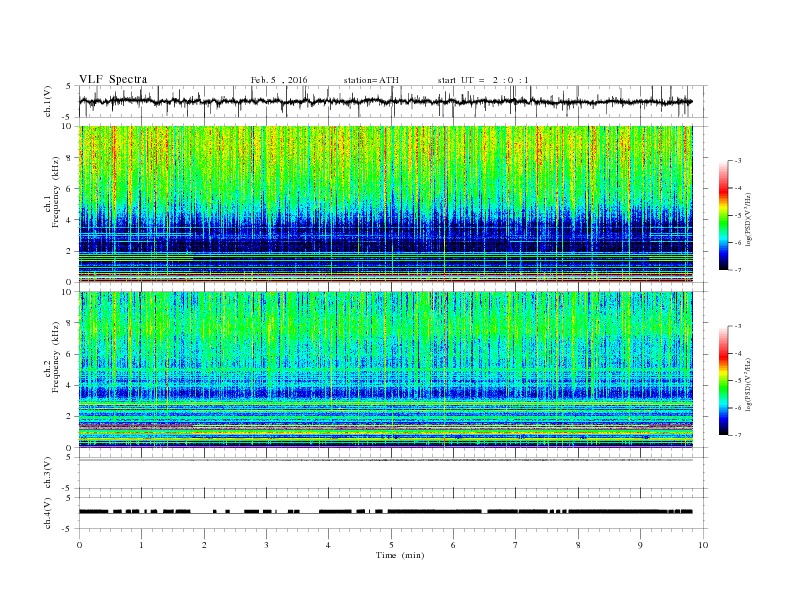Click the ch.1 color bar "log(PSD)(V²/Hz)" label

click(748, 219)
